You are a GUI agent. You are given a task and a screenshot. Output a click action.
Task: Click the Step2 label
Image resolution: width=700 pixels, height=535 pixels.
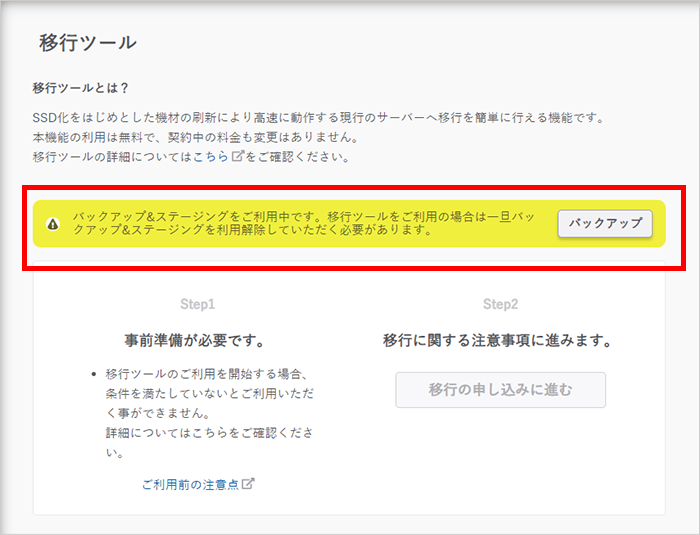500,303
